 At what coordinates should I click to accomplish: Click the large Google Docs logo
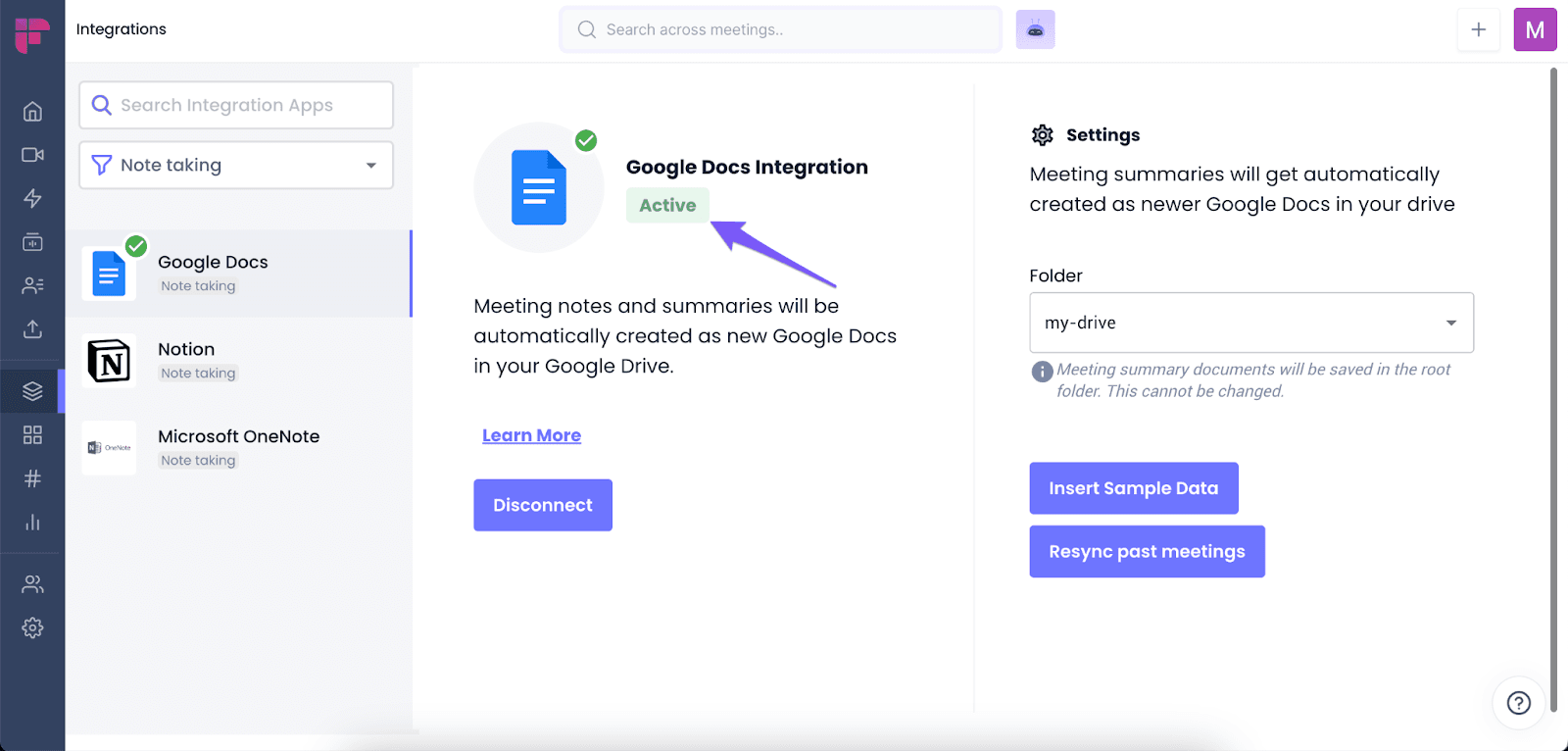tap(539, 187)
